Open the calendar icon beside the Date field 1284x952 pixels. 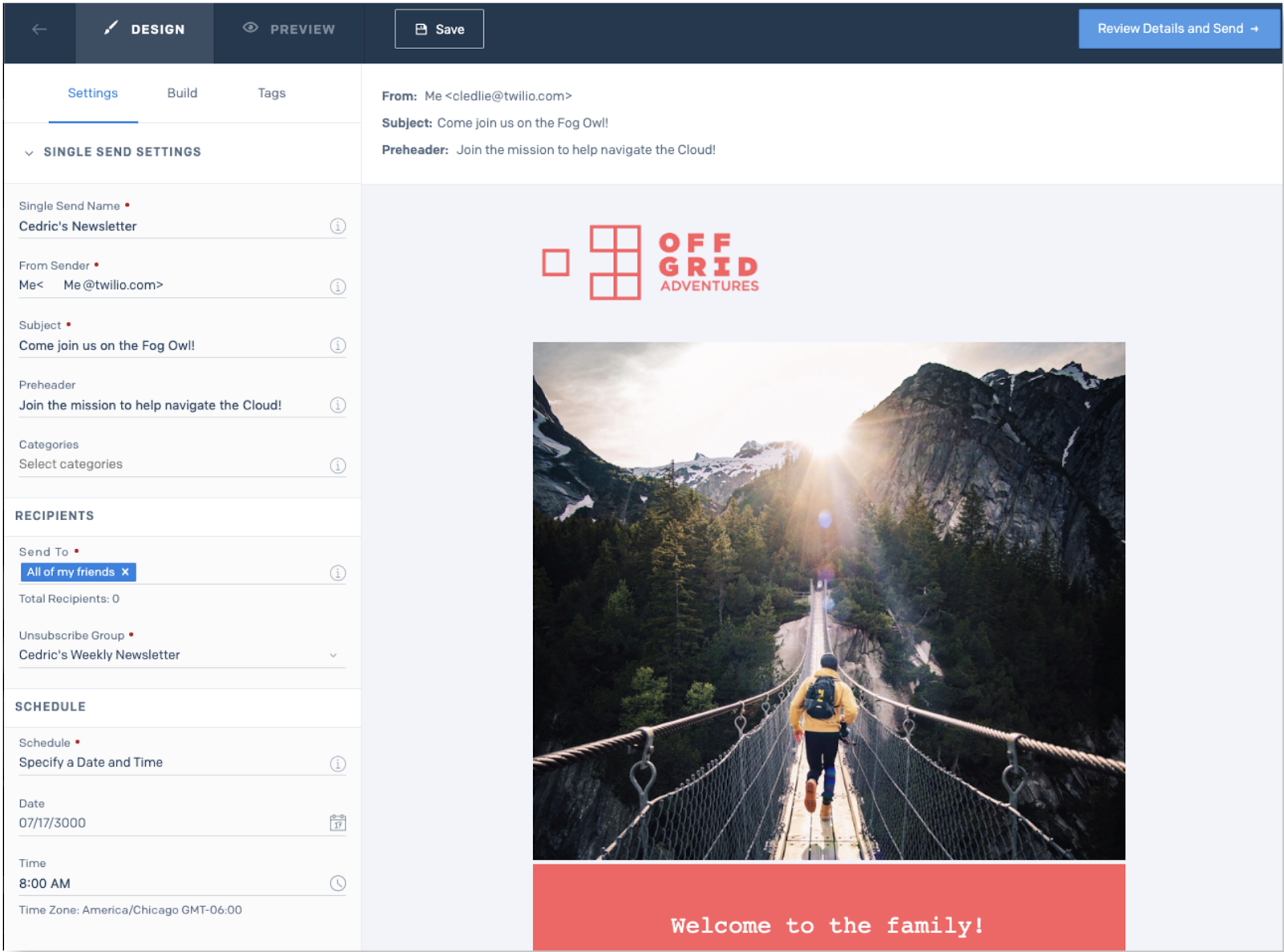click(338, 822)
